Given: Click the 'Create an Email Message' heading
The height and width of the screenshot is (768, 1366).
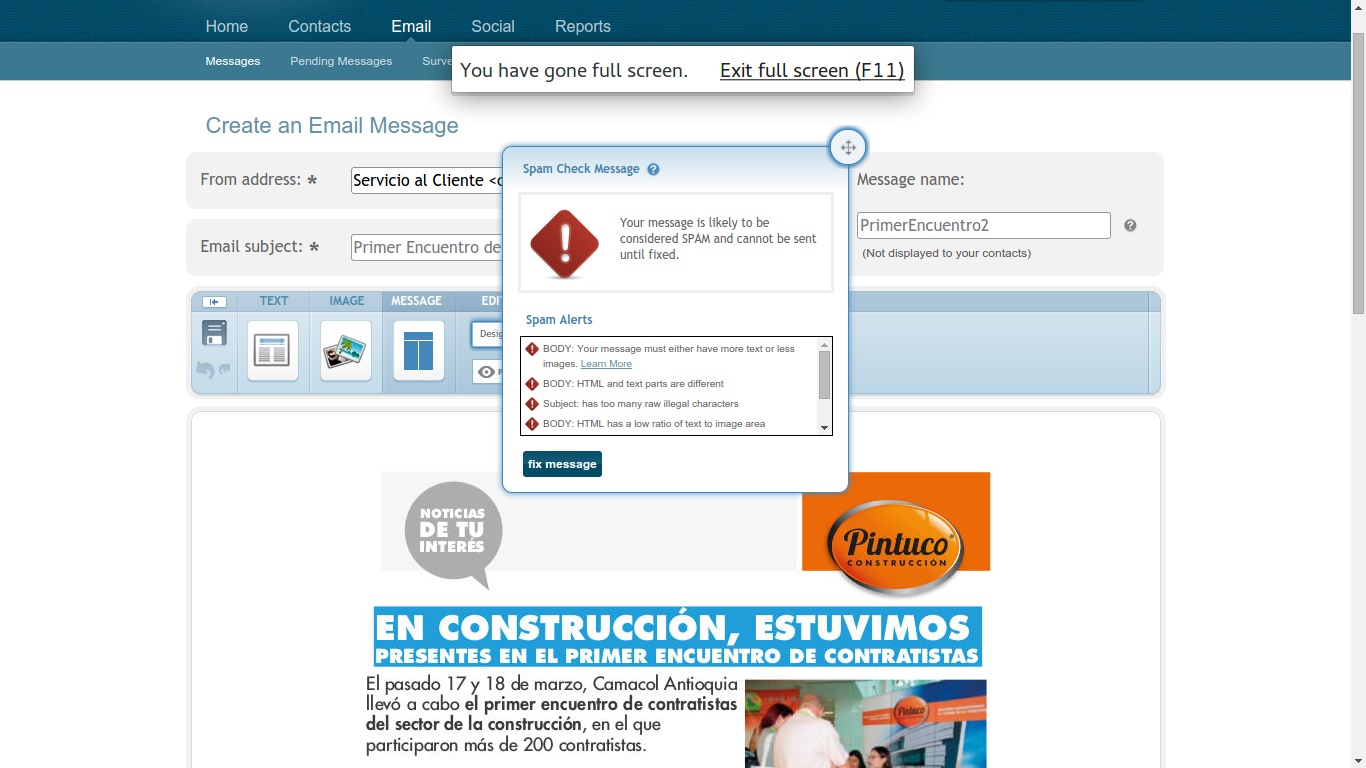Looking at the screenshot, I should tap(332, 126).
